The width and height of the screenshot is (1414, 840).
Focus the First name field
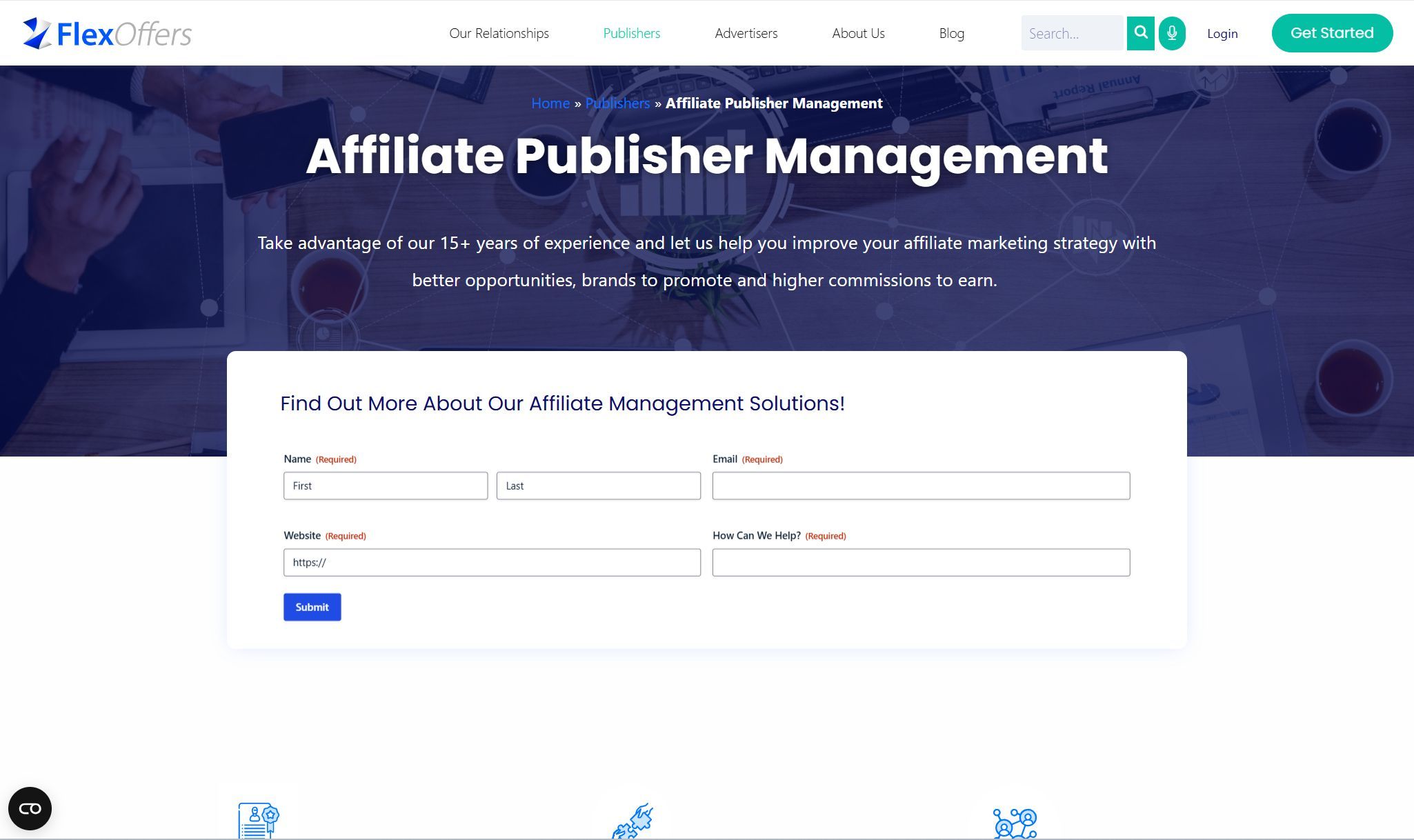[385, 486]
